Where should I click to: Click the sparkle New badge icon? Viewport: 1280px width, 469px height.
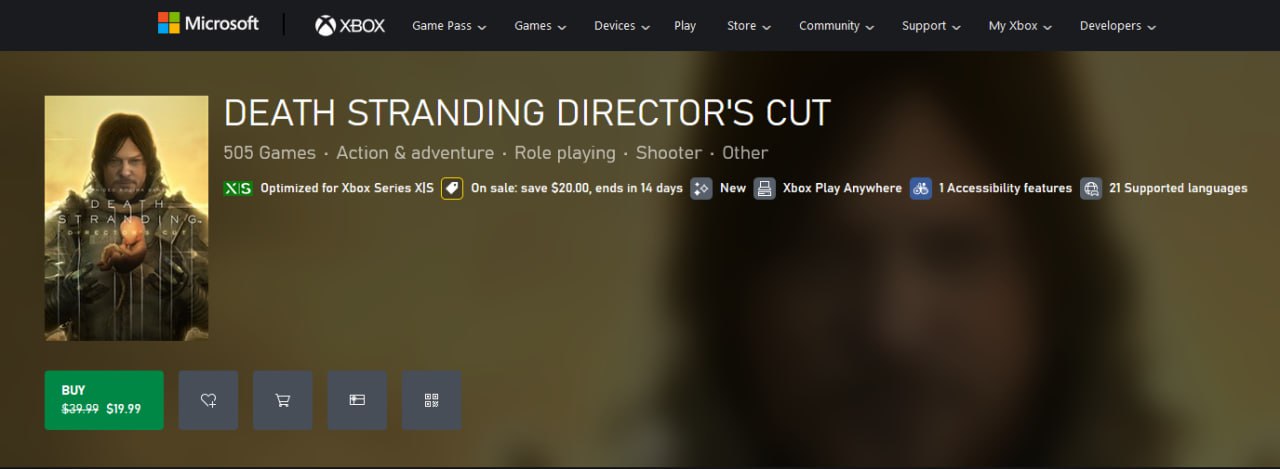click(x=702, y=188)
